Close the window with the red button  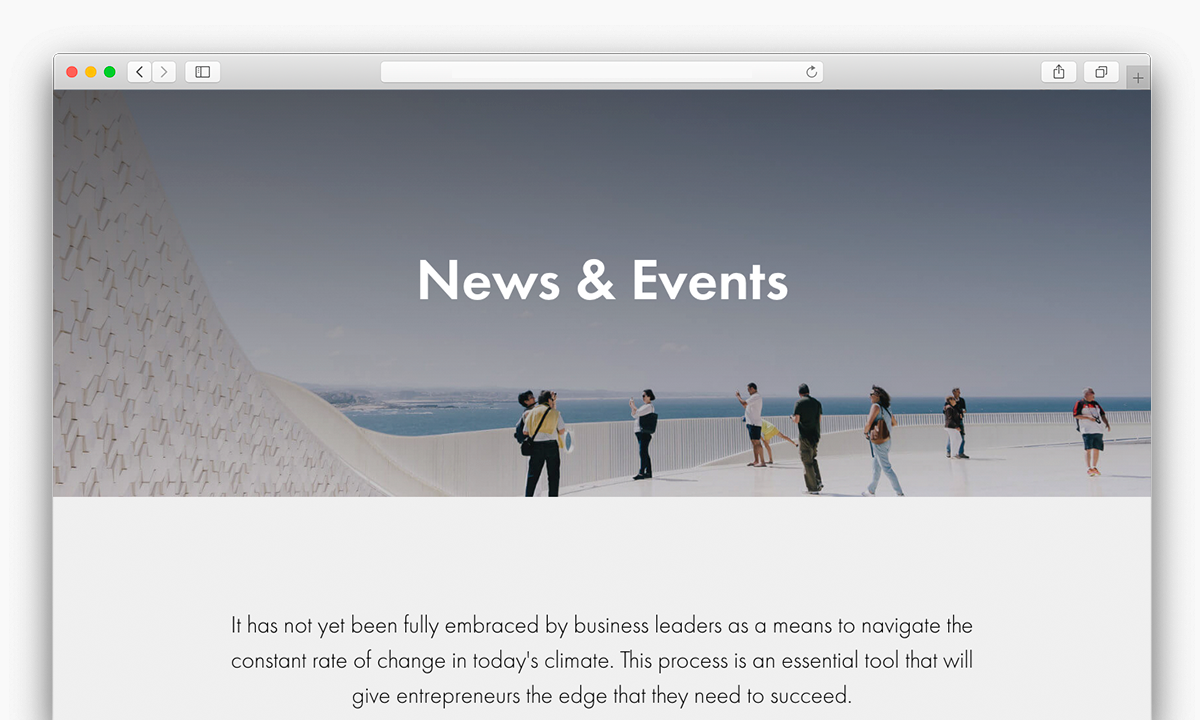(x=72, y=72)
